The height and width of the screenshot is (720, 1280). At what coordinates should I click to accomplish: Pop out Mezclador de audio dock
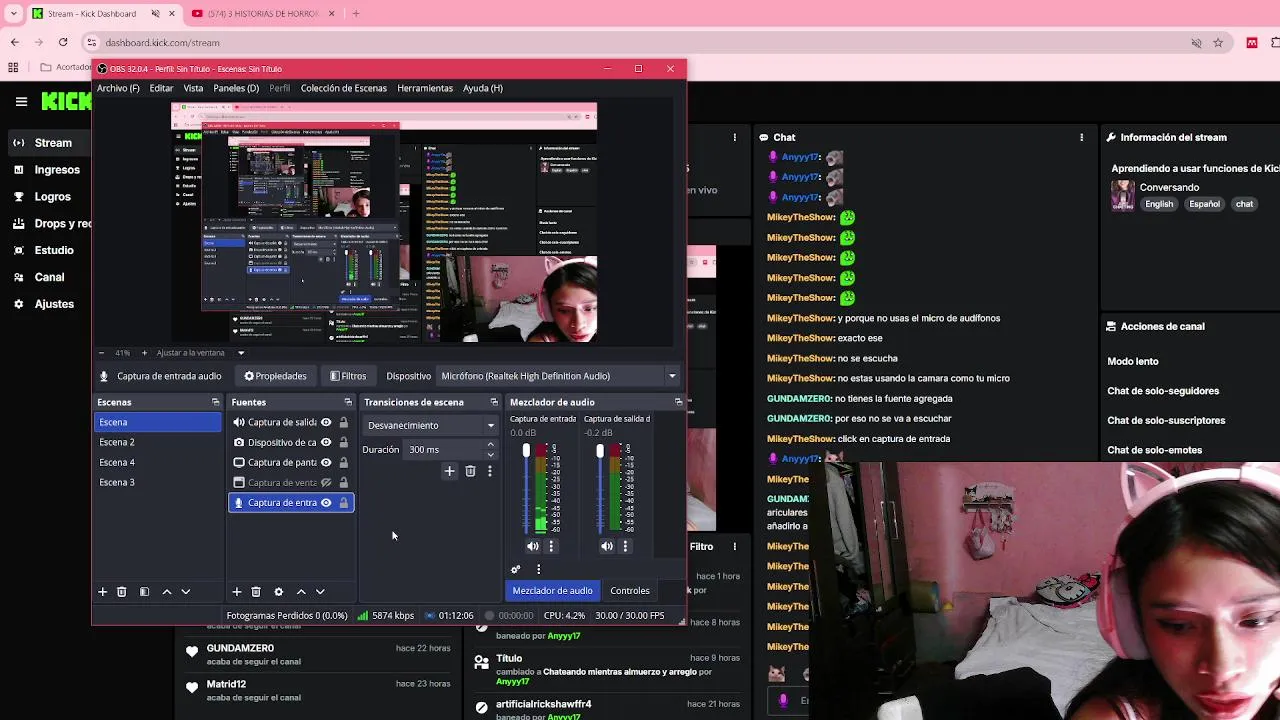678,402
